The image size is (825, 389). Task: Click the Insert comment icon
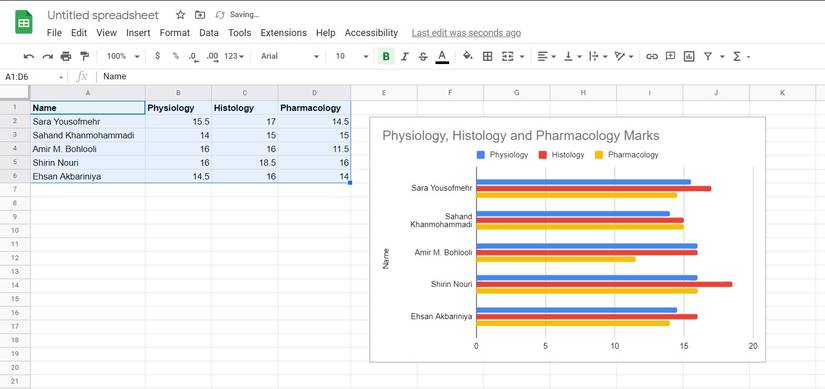point(670,56)
